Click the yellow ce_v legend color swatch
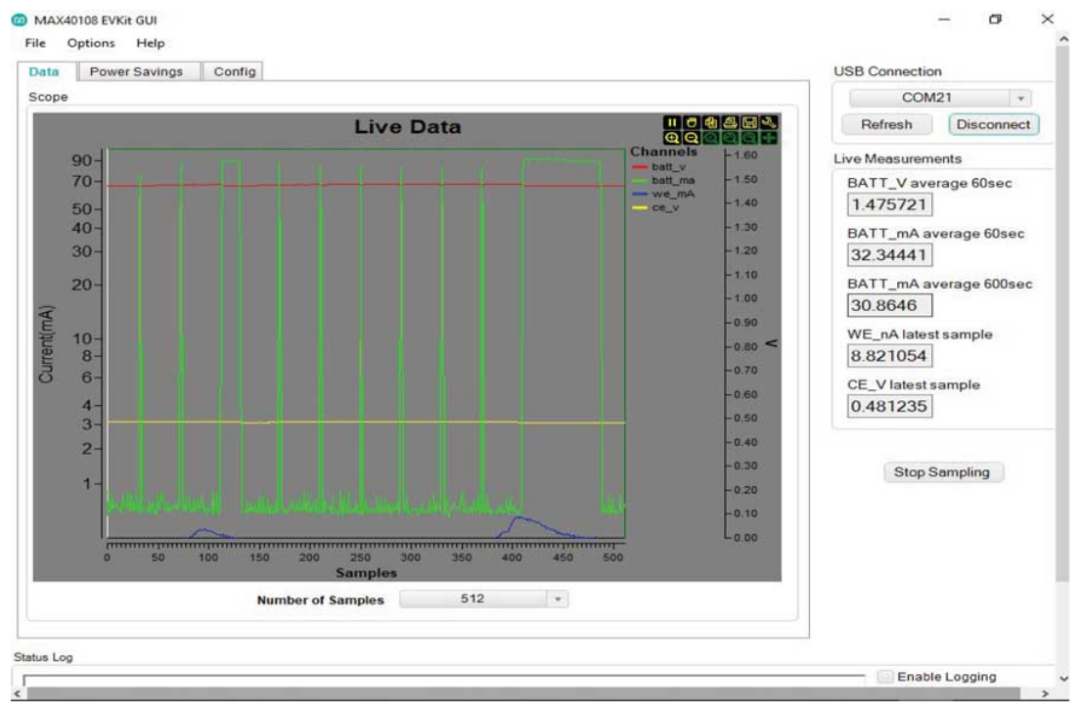The height and width of the screenshot is (714, 1080). pyautogui.click(x=640, y=207)
